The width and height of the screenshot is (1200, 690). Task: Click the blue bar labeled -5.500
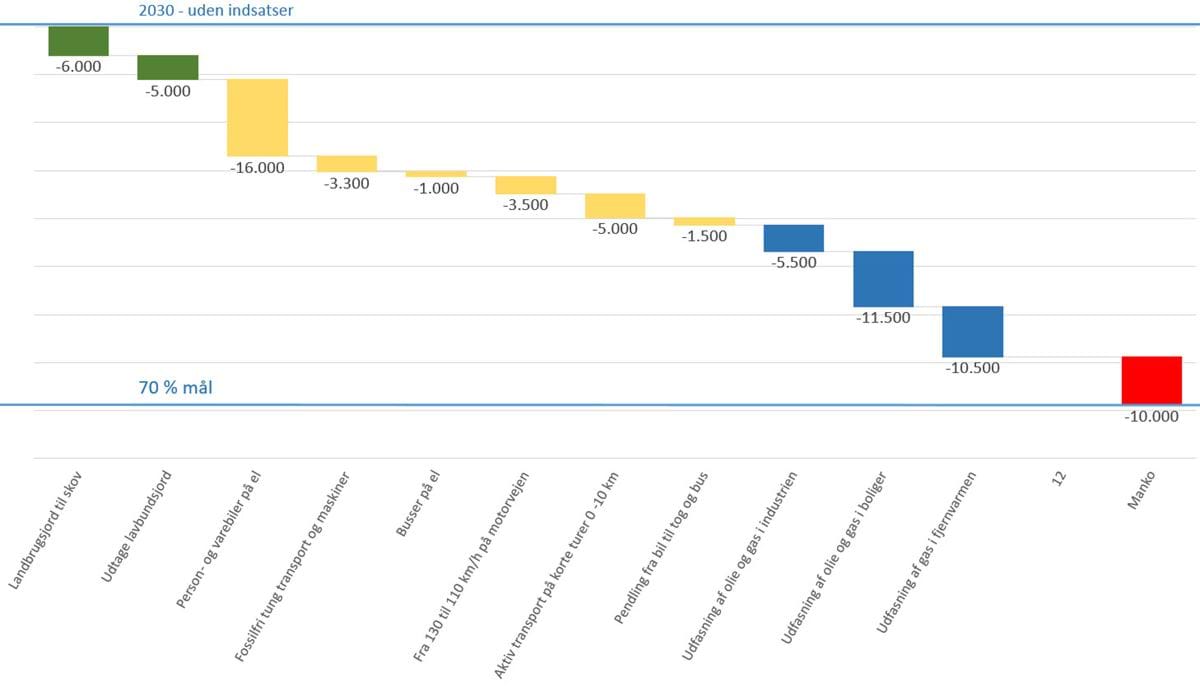click(x=793, y=238)
